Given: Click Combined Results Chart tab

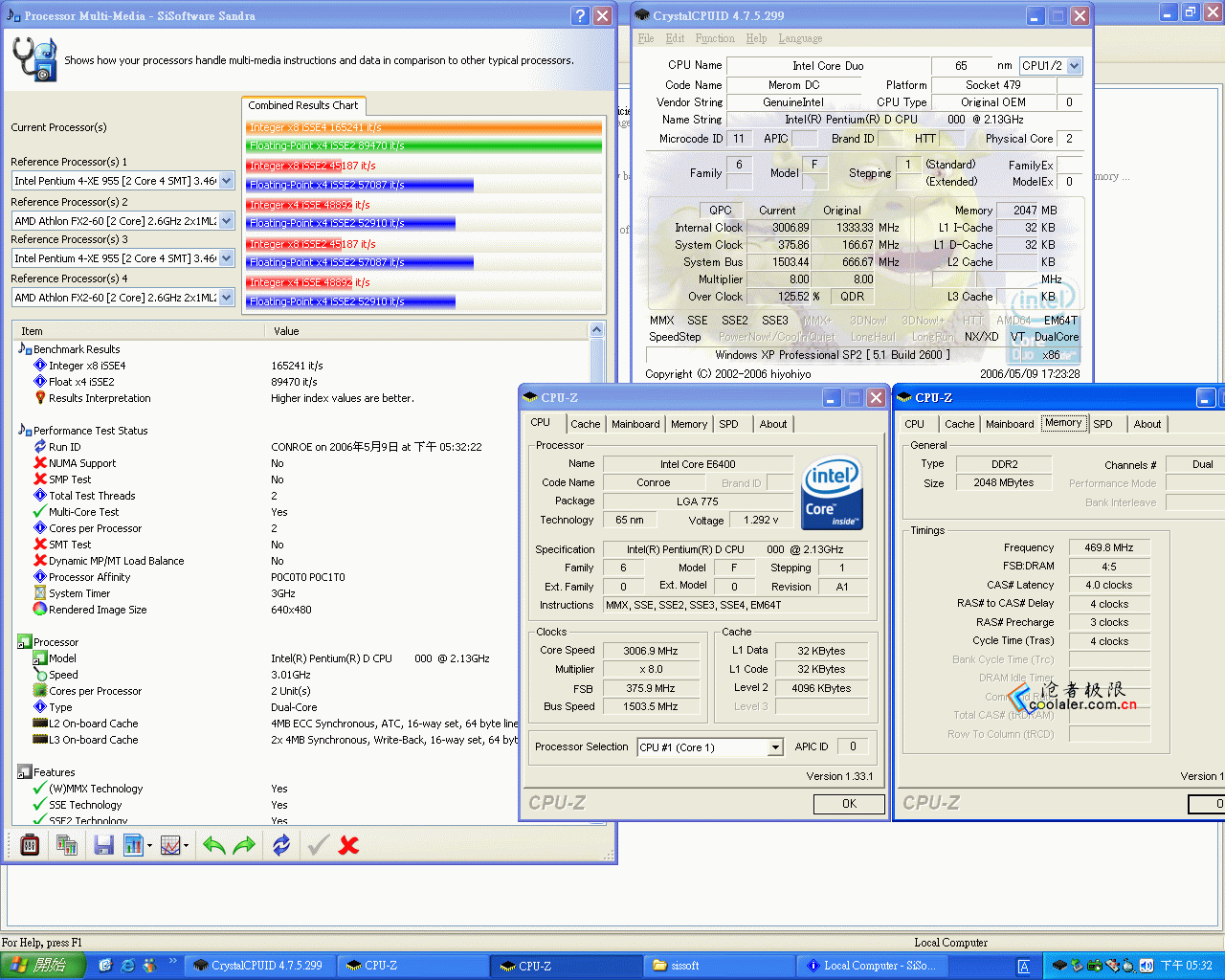Looking at the screenshot, I should pyautogui.click(x=303, y=105).
